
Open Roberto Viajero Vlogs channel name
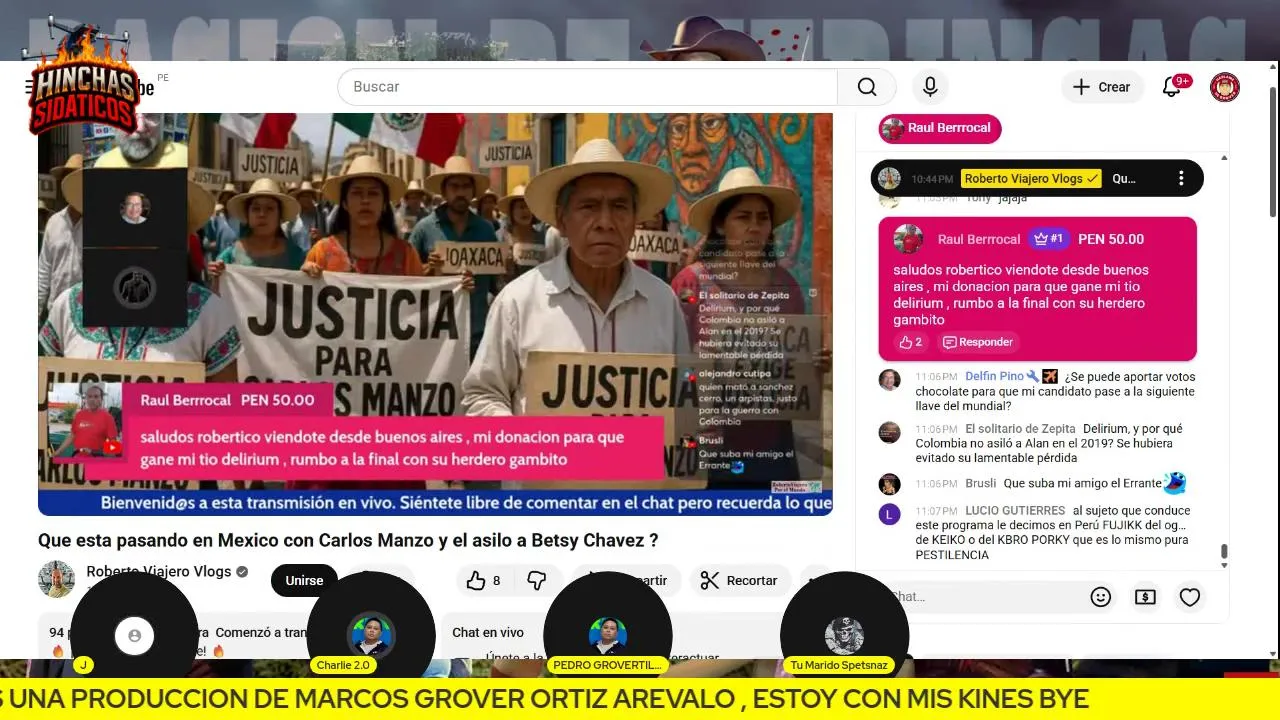point(158,572)
